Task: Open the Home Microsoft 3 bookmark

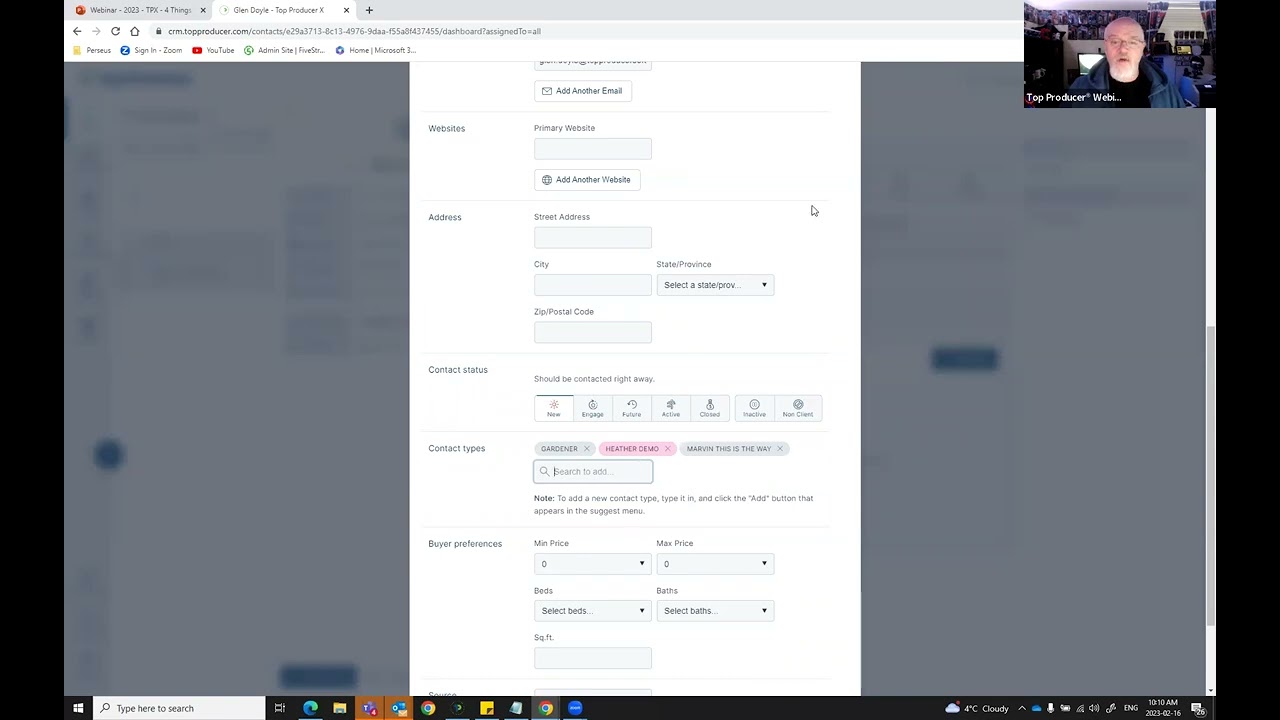Action: pyautogui.click(x=375, y=50)
